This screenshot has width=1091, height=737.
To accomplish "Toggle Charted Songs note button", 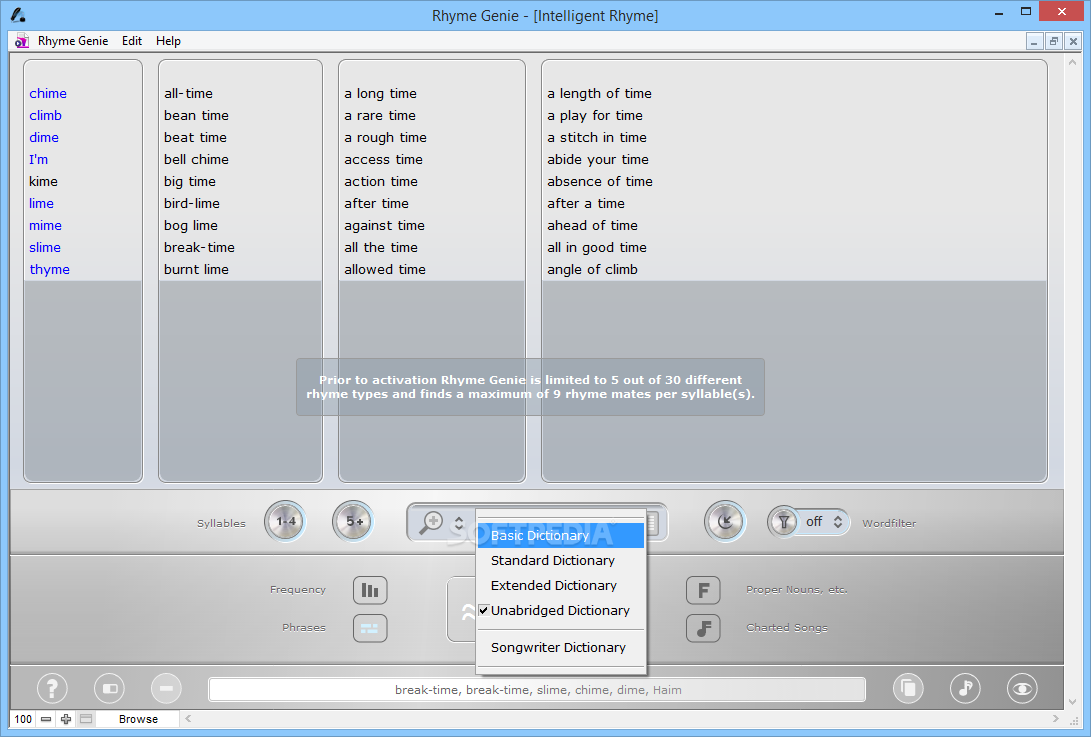I will pyautogui.click(x=703, y=628).
